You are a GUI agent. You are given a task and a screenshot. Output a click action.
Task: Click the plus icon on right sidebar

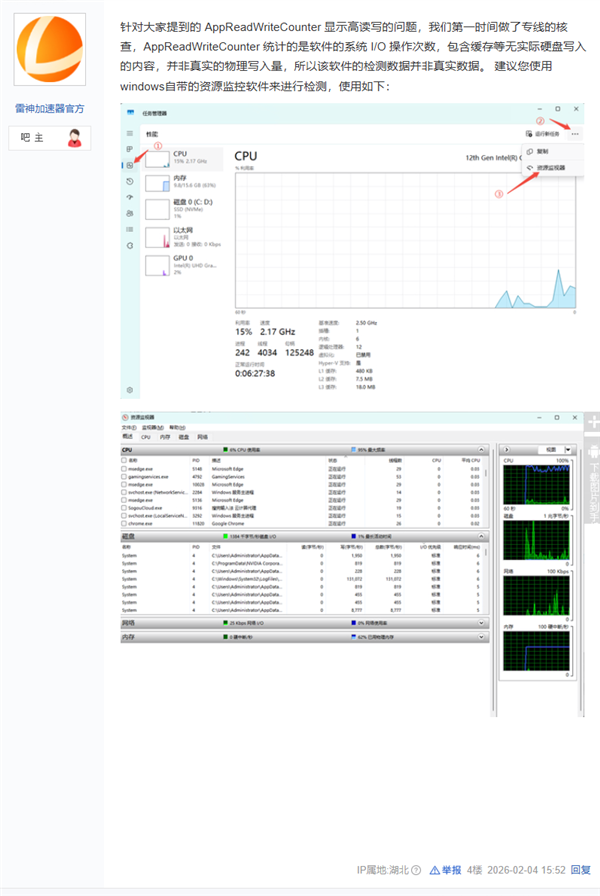click(592, 422)
